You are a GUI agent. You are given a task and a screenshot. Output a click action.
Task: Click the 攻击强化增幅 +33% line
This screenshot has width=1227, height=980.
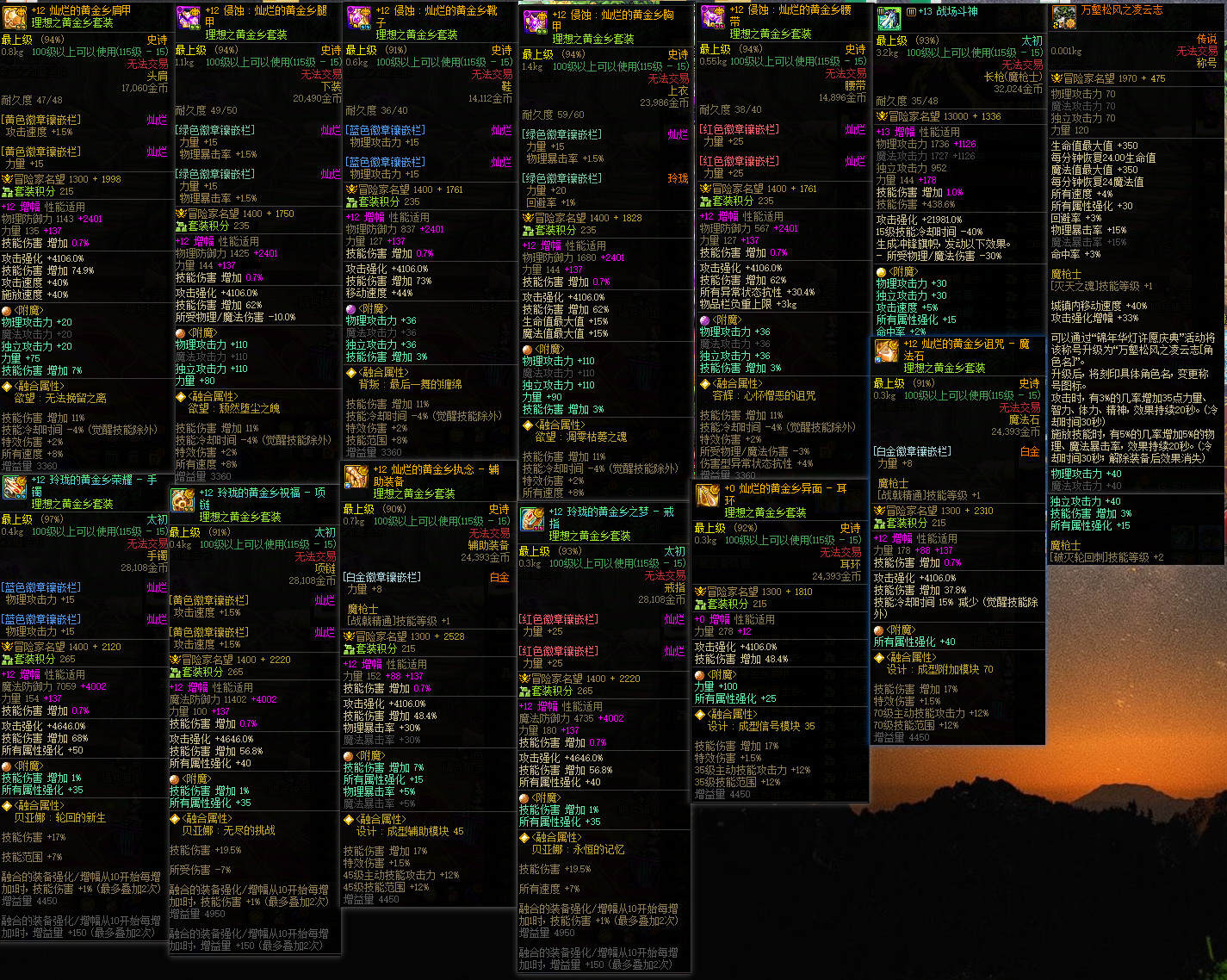1095,318
